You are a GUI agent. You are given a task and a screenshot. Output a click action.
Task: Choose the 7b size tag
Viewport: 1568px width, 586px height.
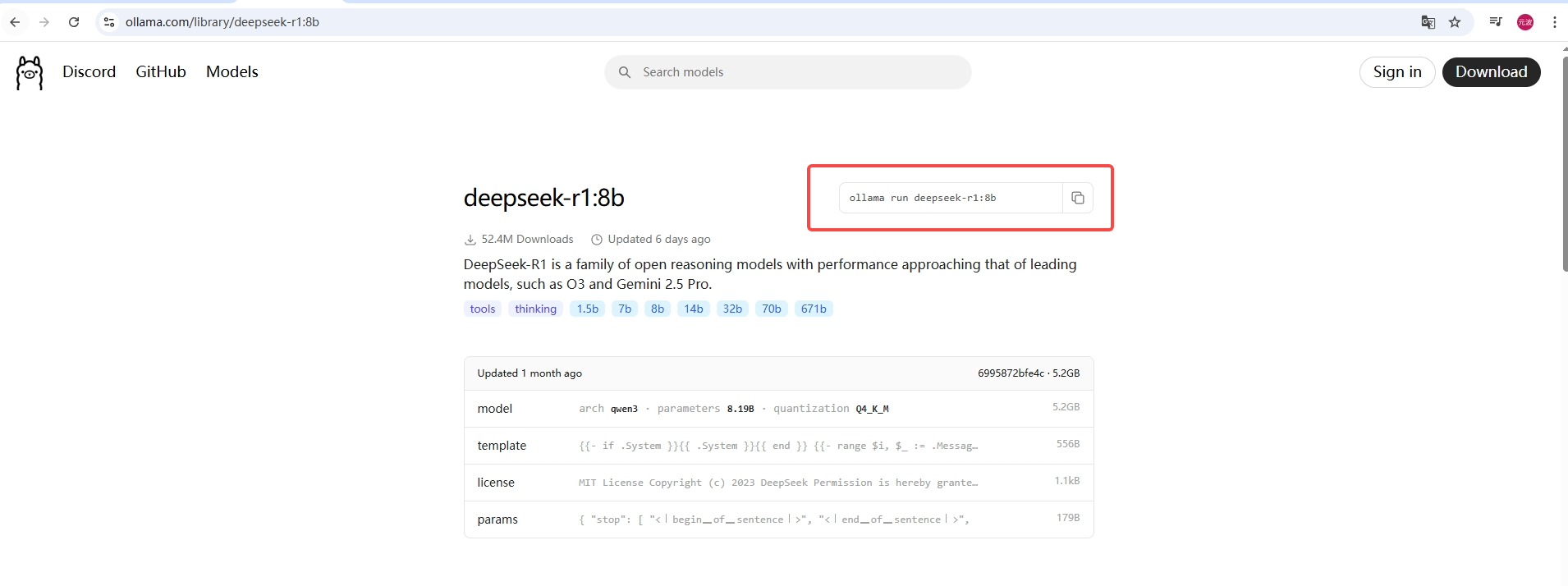coord(625,309)
